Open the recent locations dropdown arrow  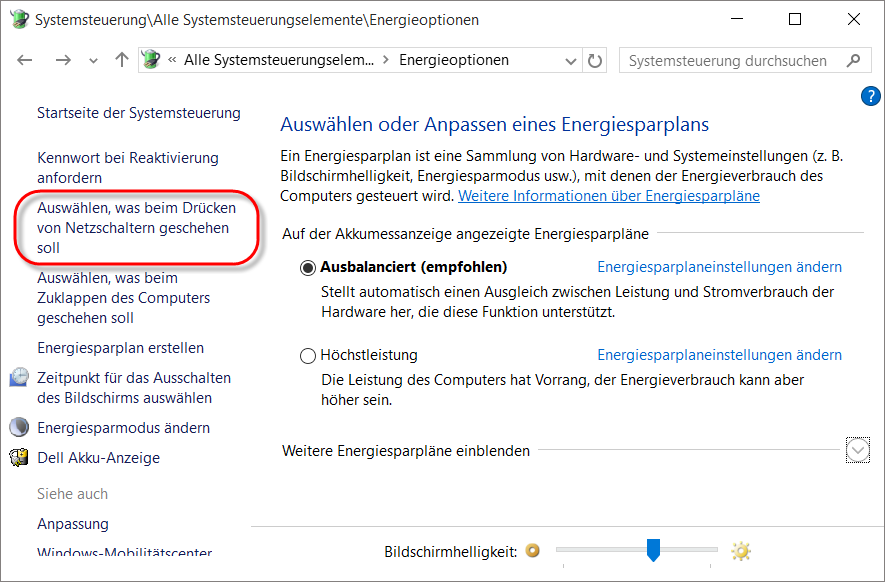click(x=94, y=60)
